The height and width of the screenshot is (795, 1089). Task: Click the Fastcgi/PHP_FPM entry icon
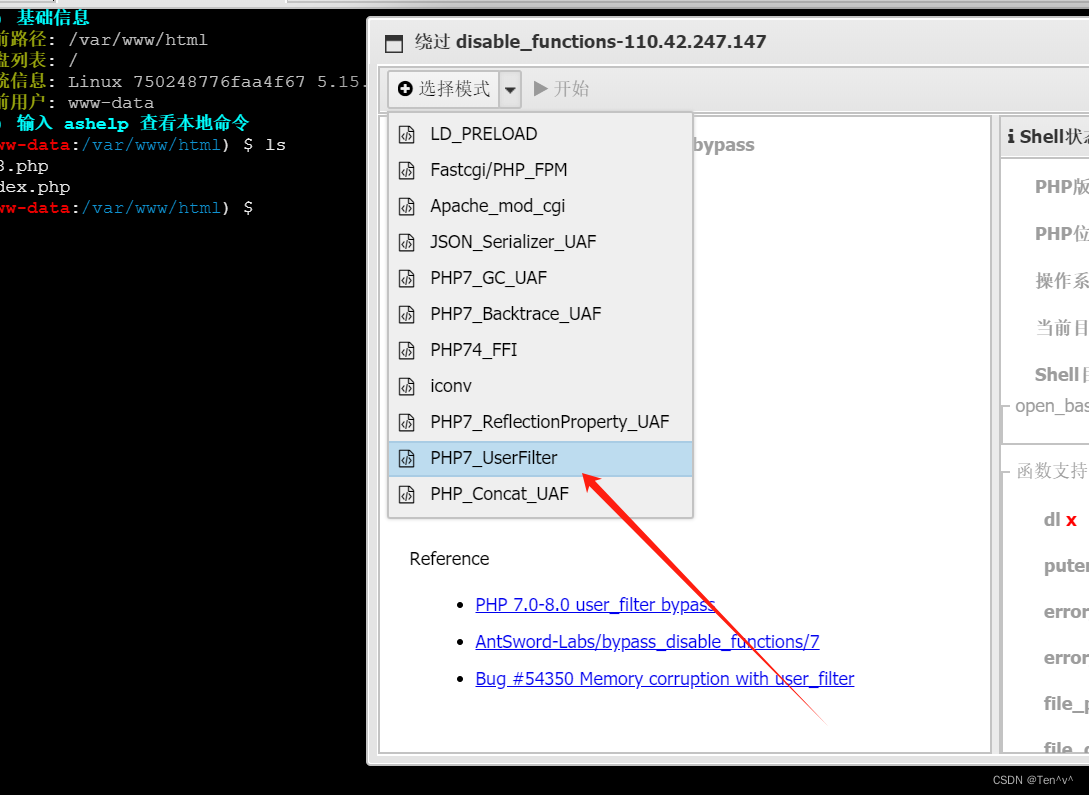tap(408, 169)
